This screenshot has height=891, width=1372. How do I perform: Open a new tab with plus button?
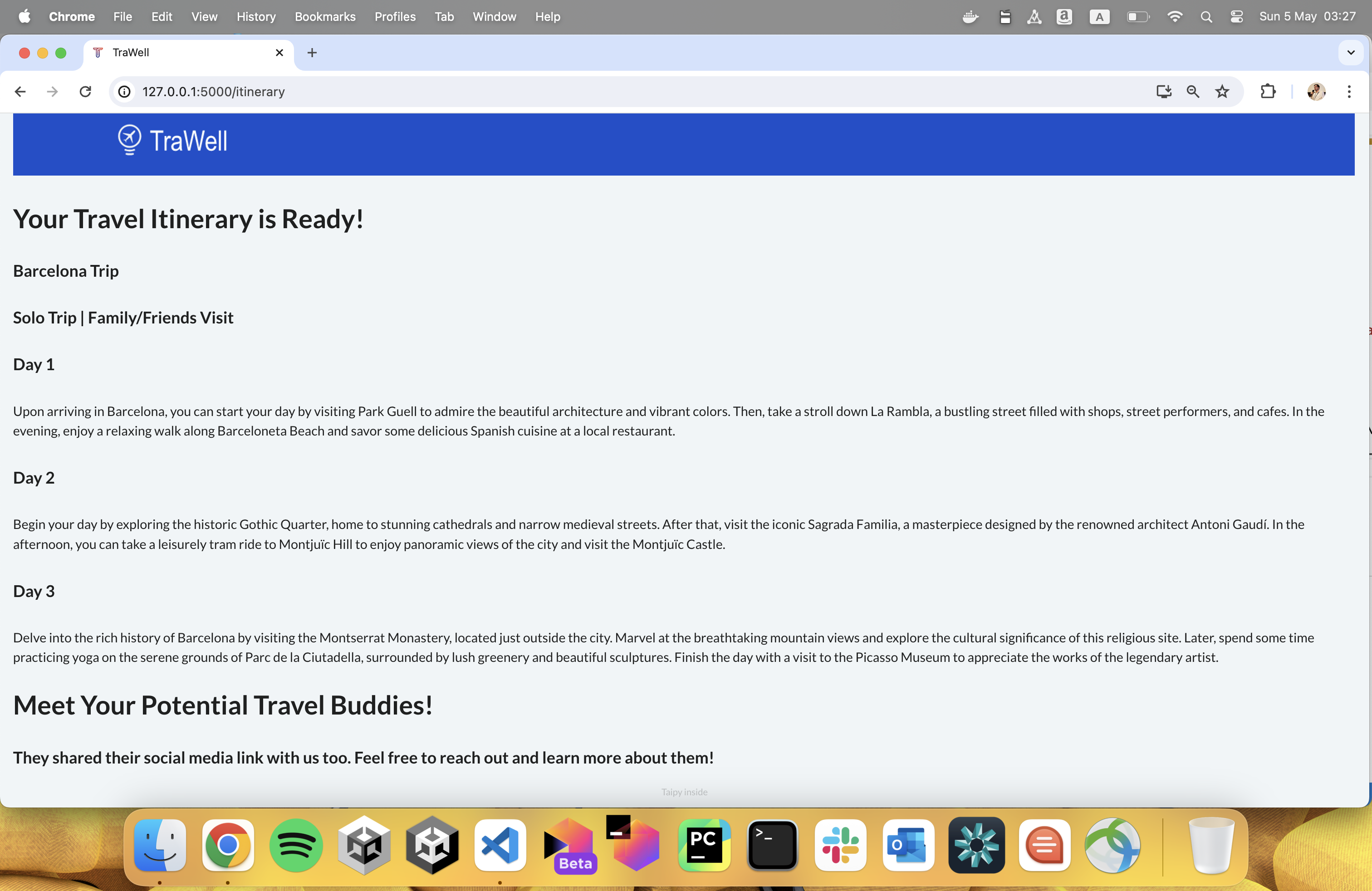(x=312, y=53)
